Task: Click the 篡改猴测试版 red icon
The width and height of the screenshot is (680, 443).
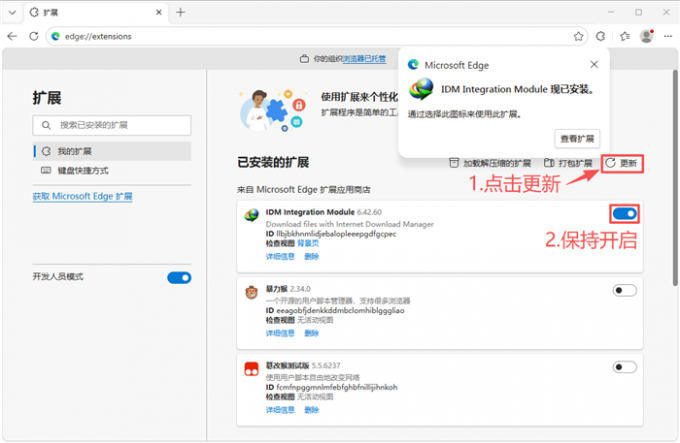Action: [x=252, y=369]
